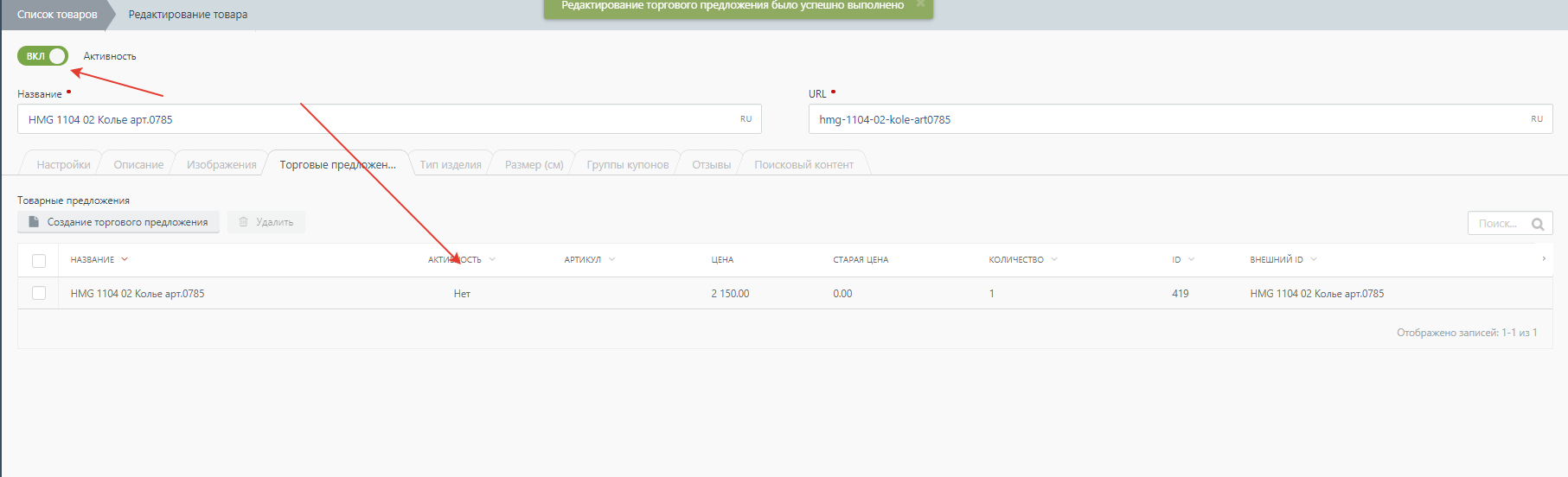The width and height of the screenshot is (1568, 477).
Task: Expand columns with the right chevron
Action: 1544,259
